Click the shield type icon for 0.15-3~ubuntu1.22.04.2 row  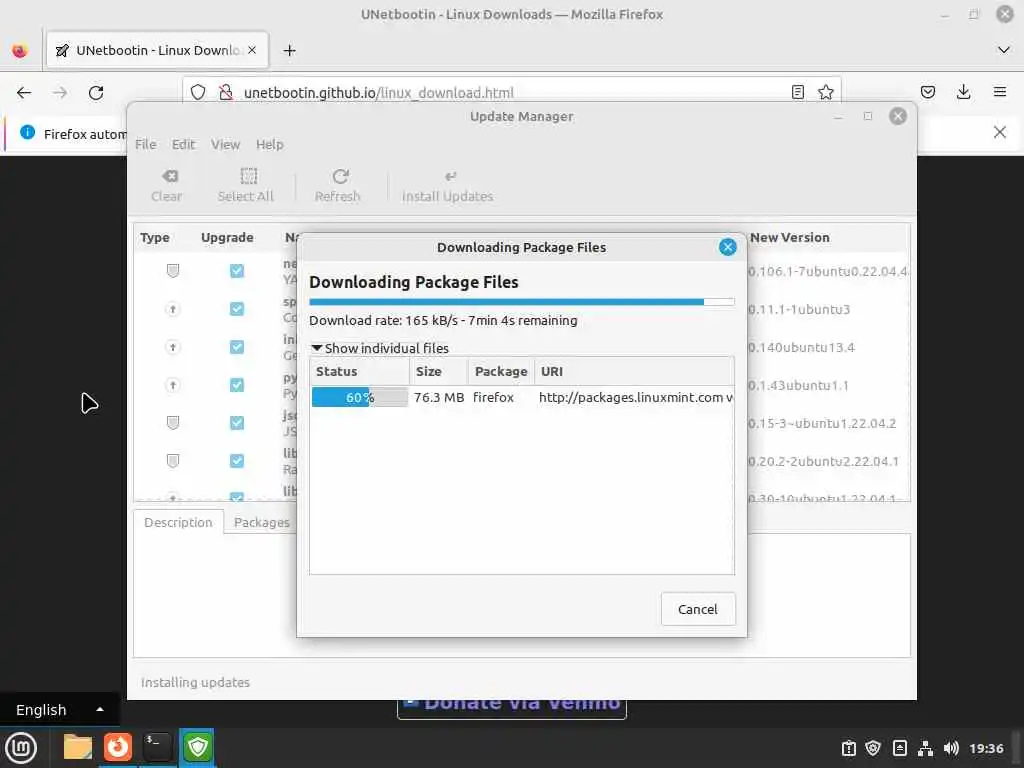172,423
